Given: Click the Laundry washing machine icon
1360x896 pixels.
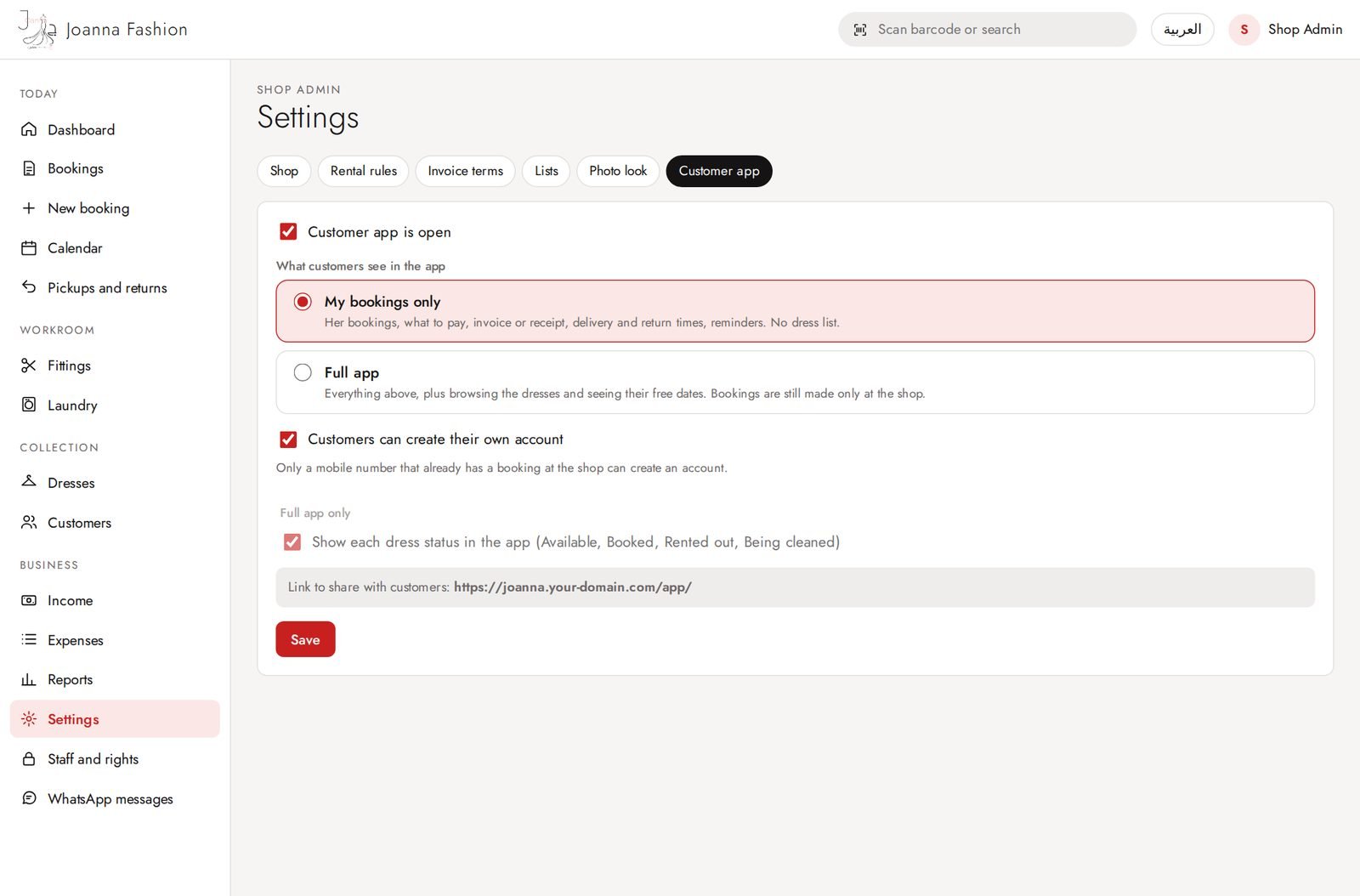Looking at the screenshot, I should (29, 405).
